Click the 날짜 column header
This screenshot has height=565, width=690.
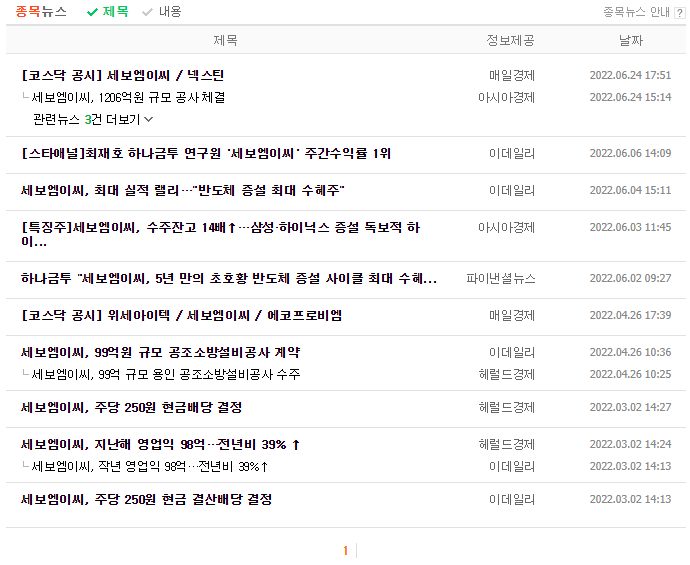click(631, 40)
